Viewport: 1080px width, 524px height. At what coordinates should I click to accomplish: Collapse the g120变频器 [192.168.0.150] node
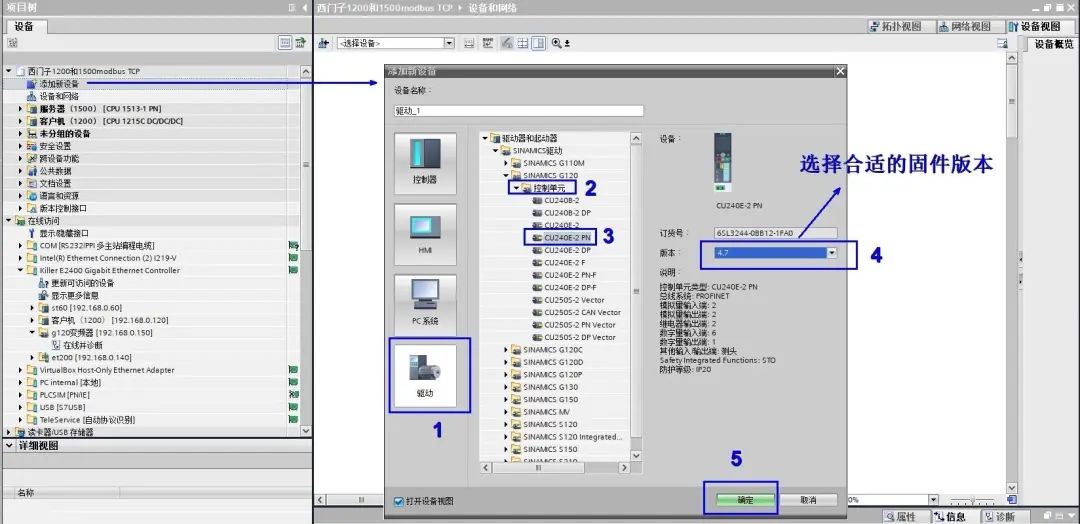tap(32, 333)
